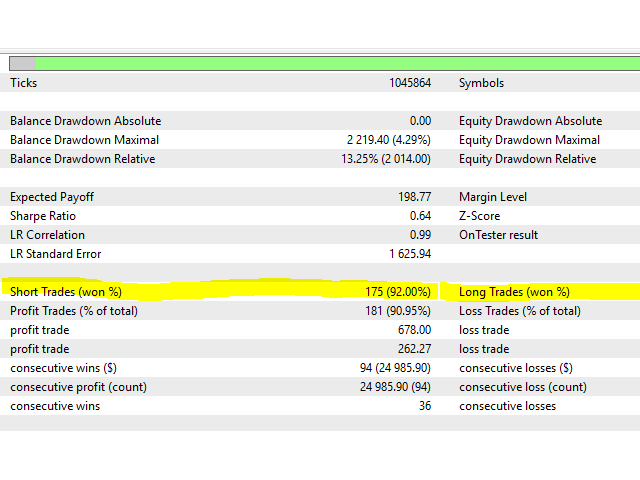Select value 2 219.40 (4.29%)
Viewport: 640px width, 480px height.
pos(389,140)
